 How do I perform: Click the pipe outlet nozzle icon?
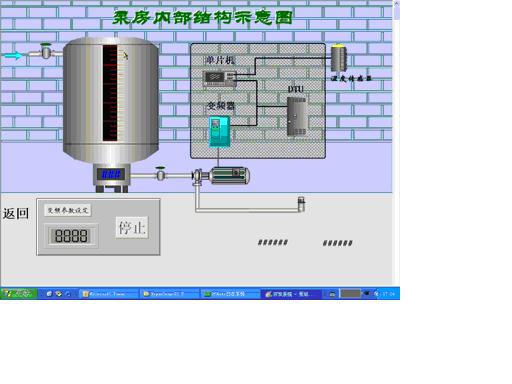pos(301,204)
